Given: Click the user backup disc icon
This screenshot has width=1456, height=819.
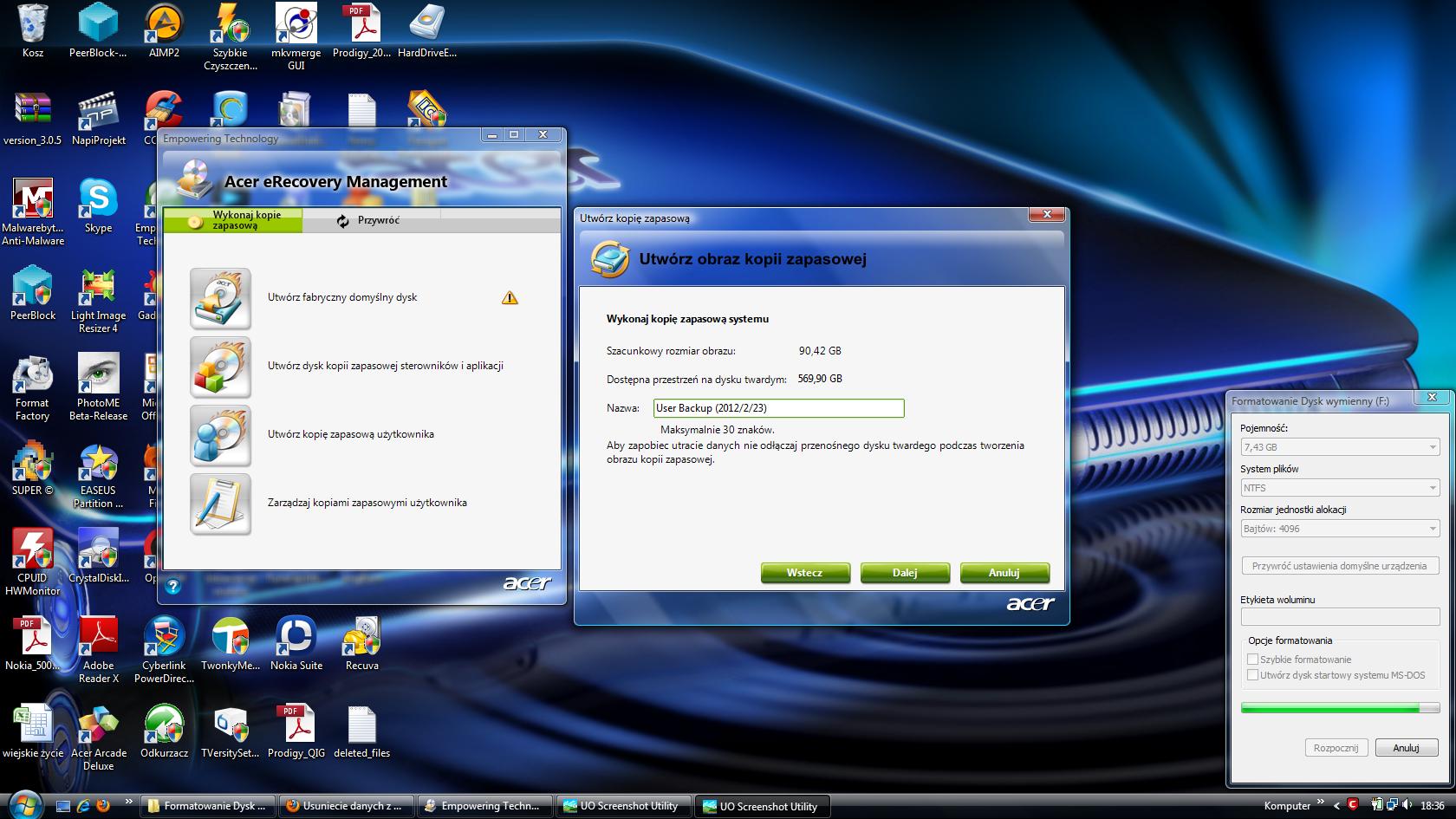Looking at the screenshot, I should 220,435.
